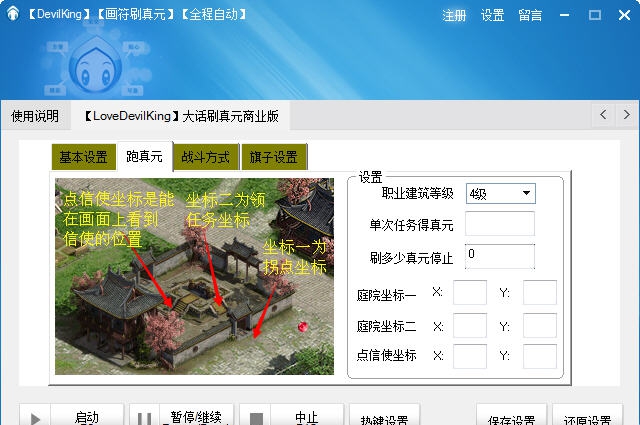
Task: Open the 注册 registration link
Action: click(454, 15)
